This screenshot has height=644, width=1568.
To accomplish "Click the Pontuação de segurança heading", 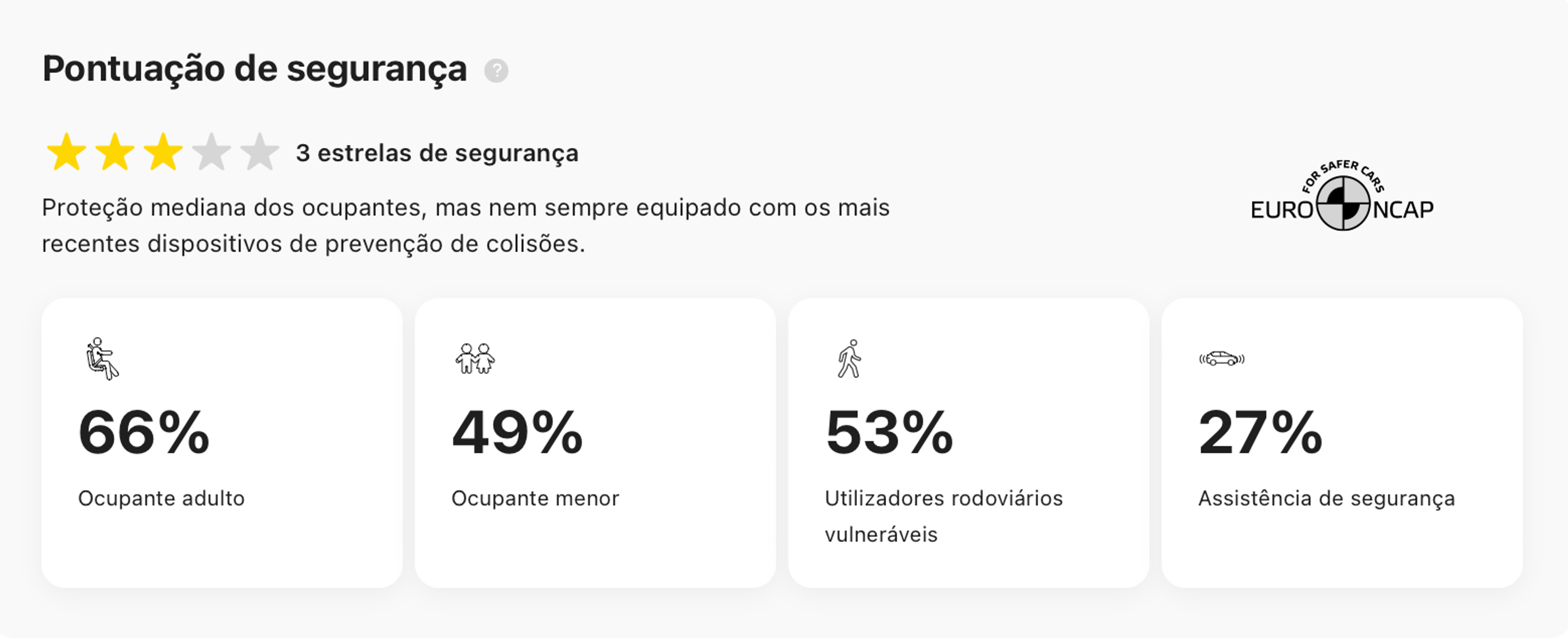I will [x=254, y=69].
